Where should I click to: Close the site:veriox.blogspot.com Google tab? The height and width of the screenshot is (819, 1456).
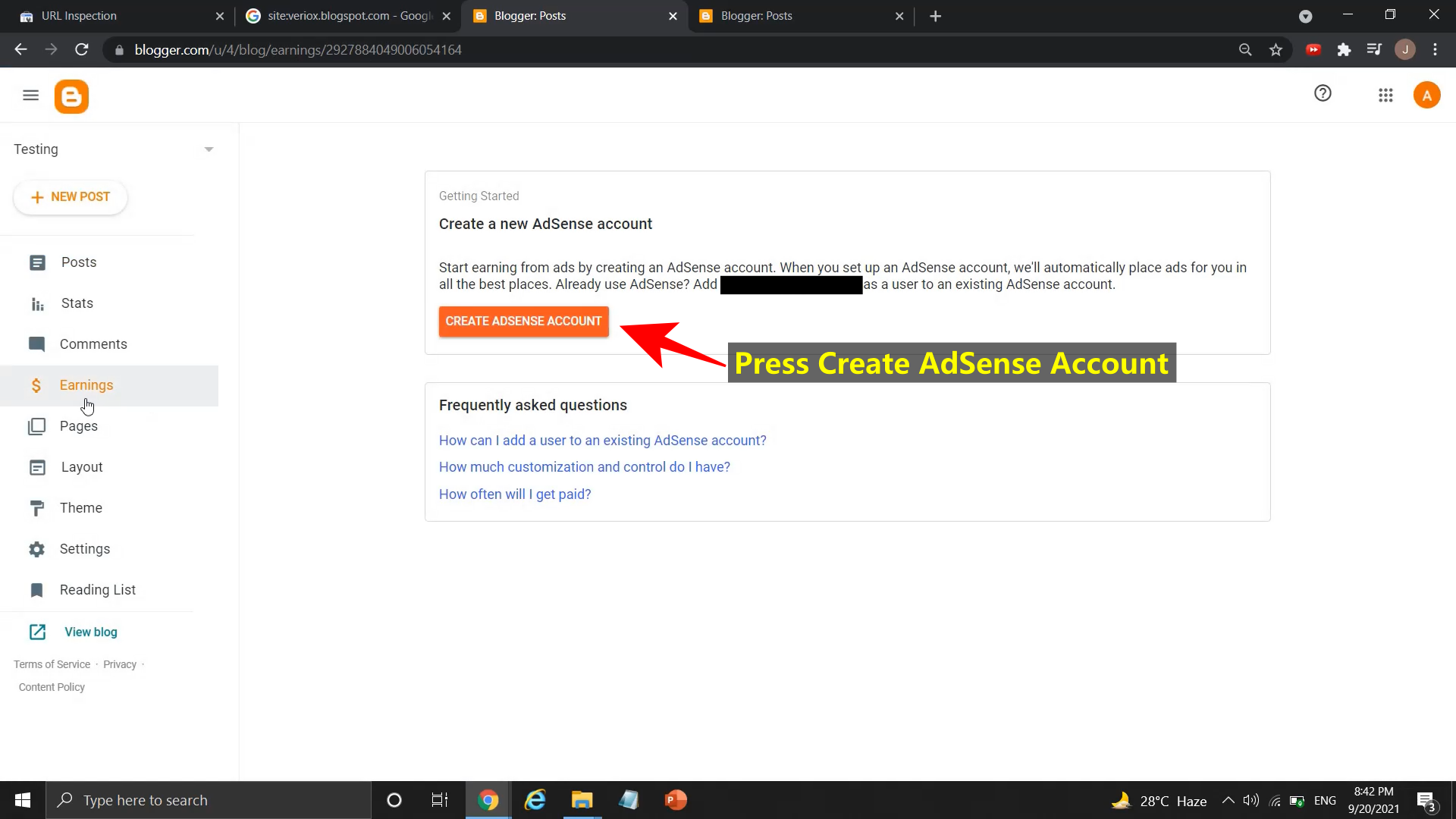447,16
